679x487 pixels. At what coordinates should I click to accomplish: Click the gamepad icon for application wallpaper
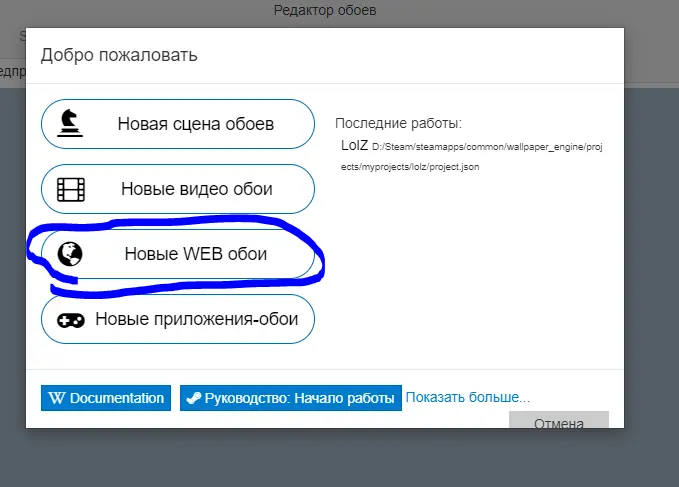[x=71, y=320]
